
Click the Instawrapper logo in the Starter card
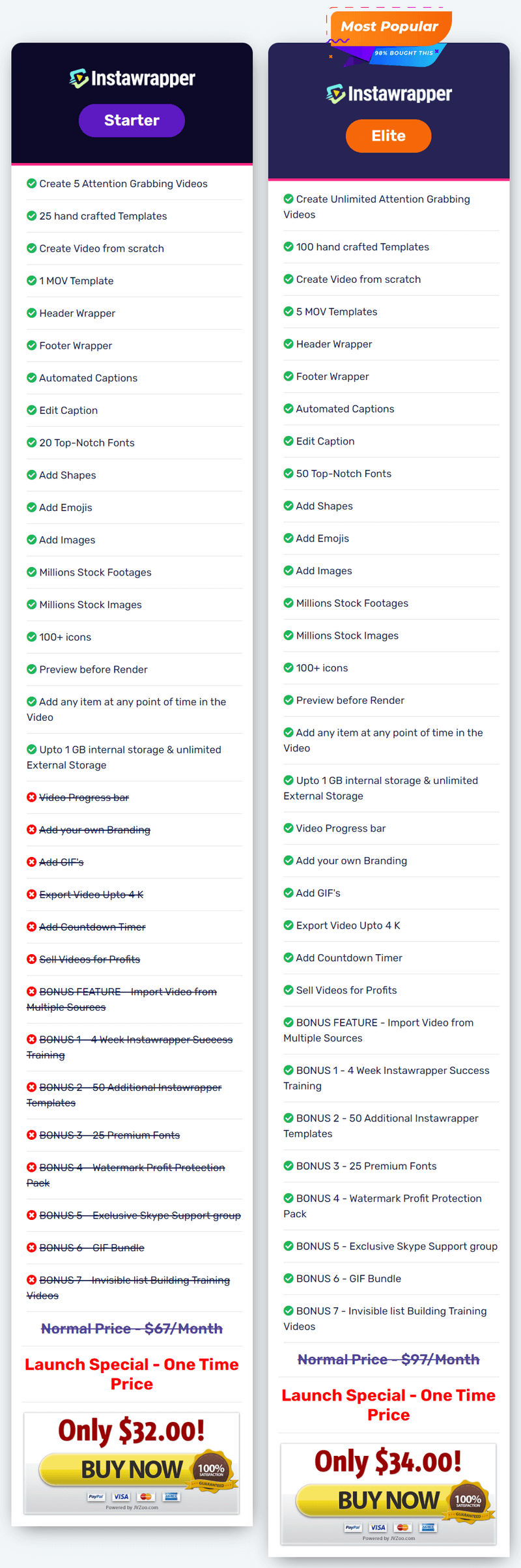point(132,78)
